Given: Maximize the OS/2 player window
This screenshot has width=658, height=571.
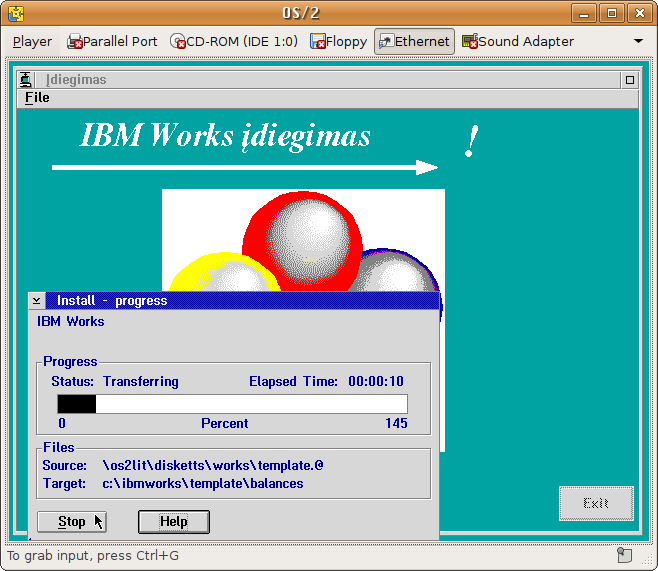Looking at the screenshot, I should pos(611,13).
